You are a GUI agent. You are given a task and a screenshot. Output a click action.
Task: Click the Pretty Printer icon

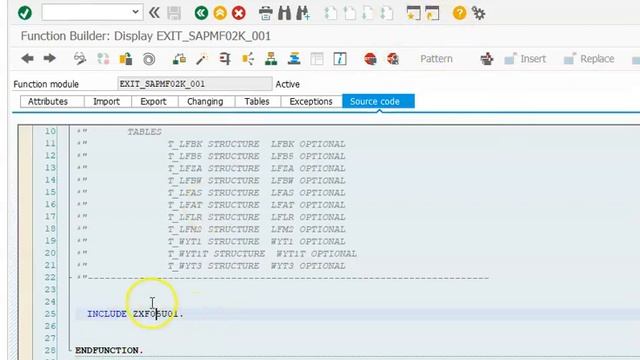click(x=487, y=59)
